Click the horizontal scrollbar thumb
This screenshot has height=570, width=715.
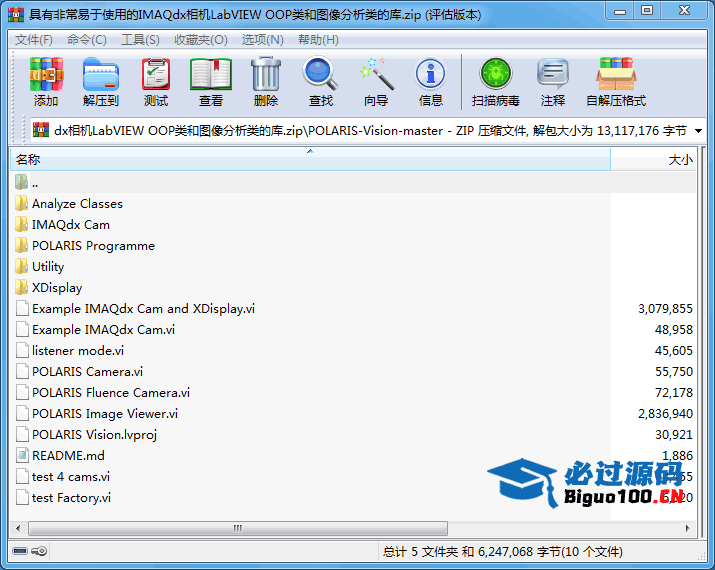[237, 528]
